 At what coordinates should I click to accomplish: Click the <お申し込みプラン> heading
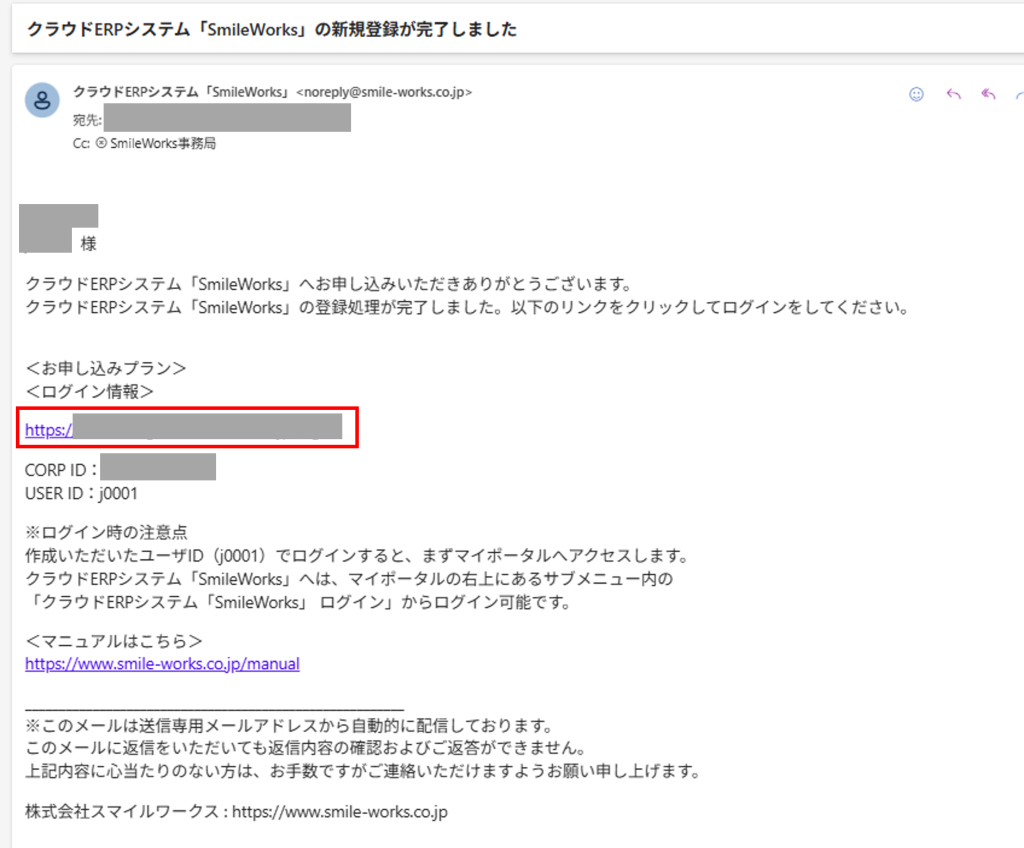[x=106, y=368]
